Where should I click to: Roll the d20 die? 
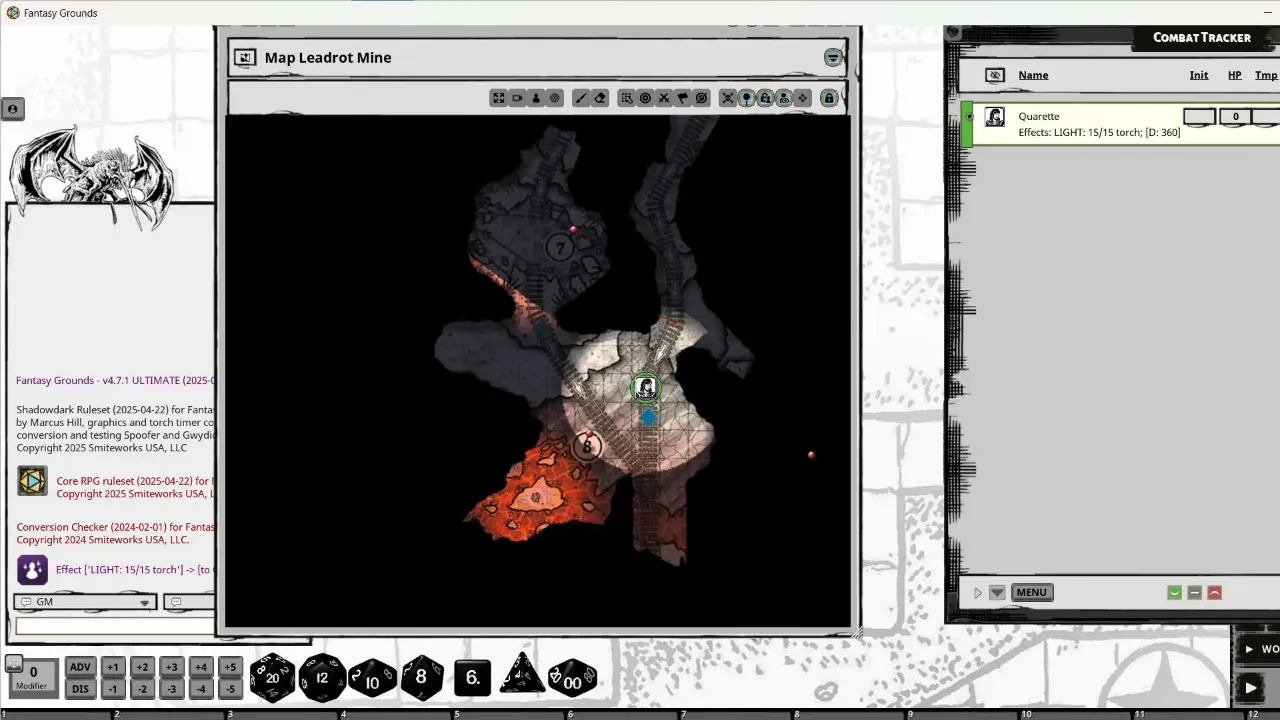click(272, 678)
